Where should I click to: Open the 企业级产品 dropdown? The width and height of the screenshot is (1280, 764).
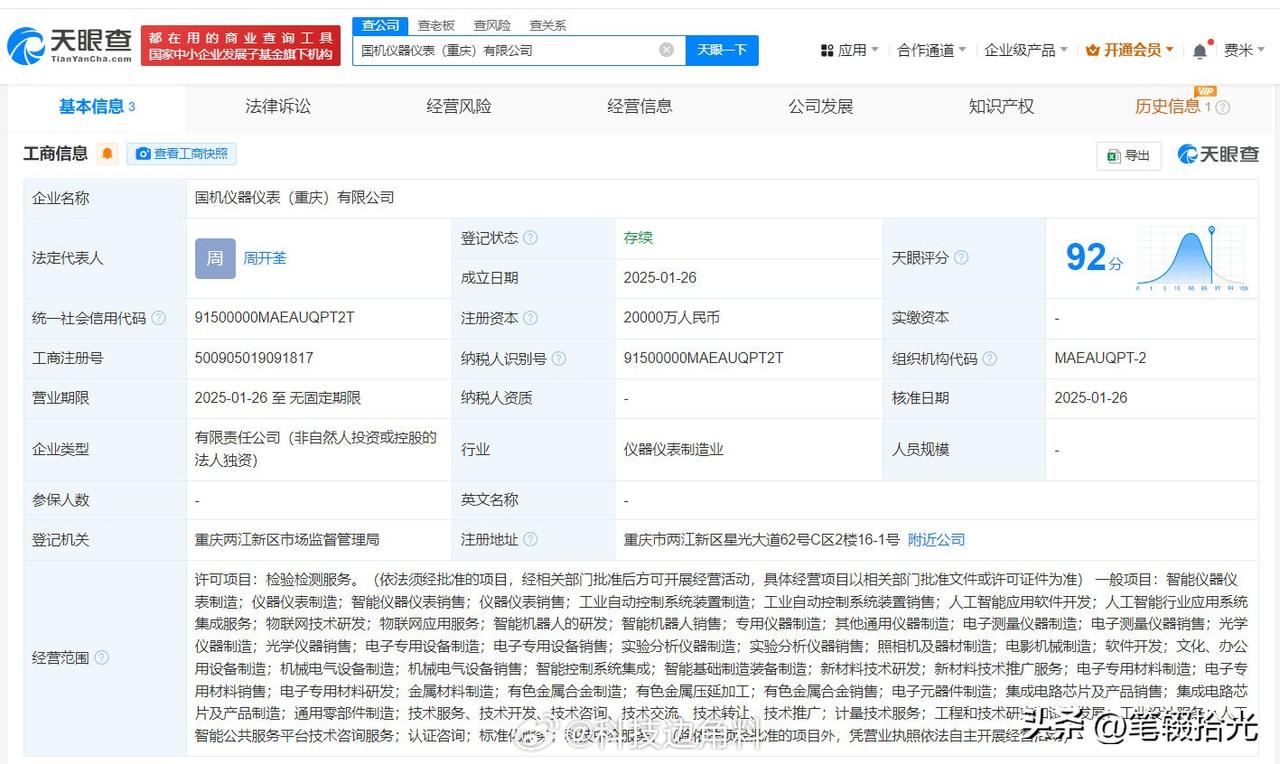point(1026,50)
